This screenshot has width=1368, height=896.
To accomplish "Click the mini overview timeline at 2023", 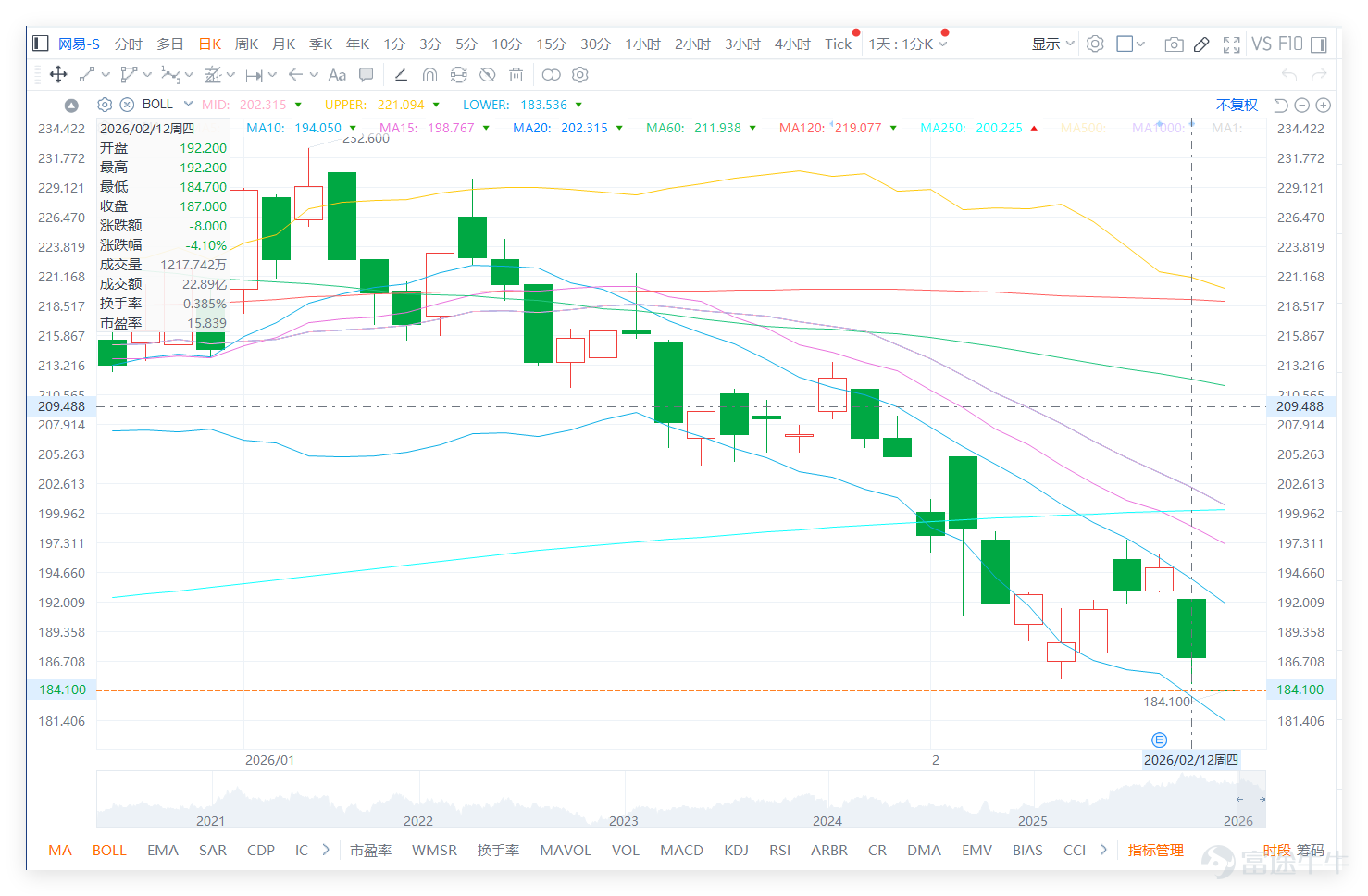I will [624, 820].
